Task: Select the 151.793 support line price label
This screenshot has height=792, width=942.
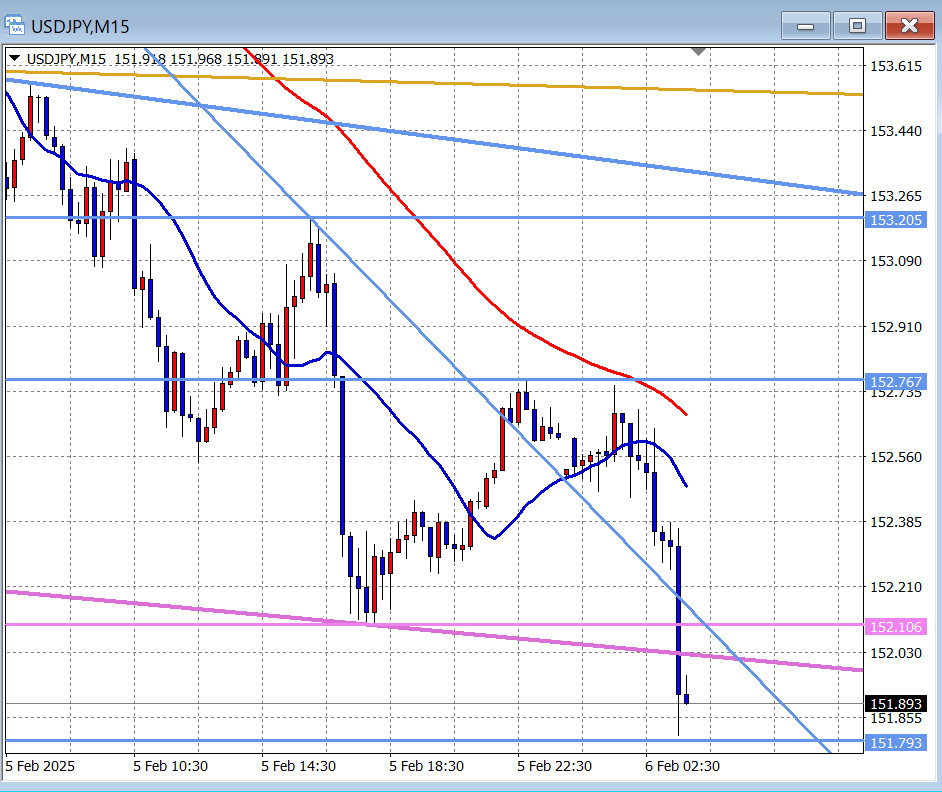Action: 896,743
